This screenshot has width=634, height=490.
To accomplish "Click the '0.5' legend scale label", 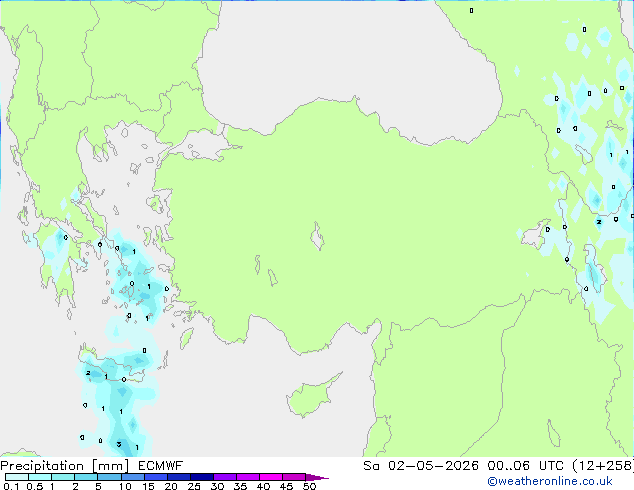I will coord(34,486).
